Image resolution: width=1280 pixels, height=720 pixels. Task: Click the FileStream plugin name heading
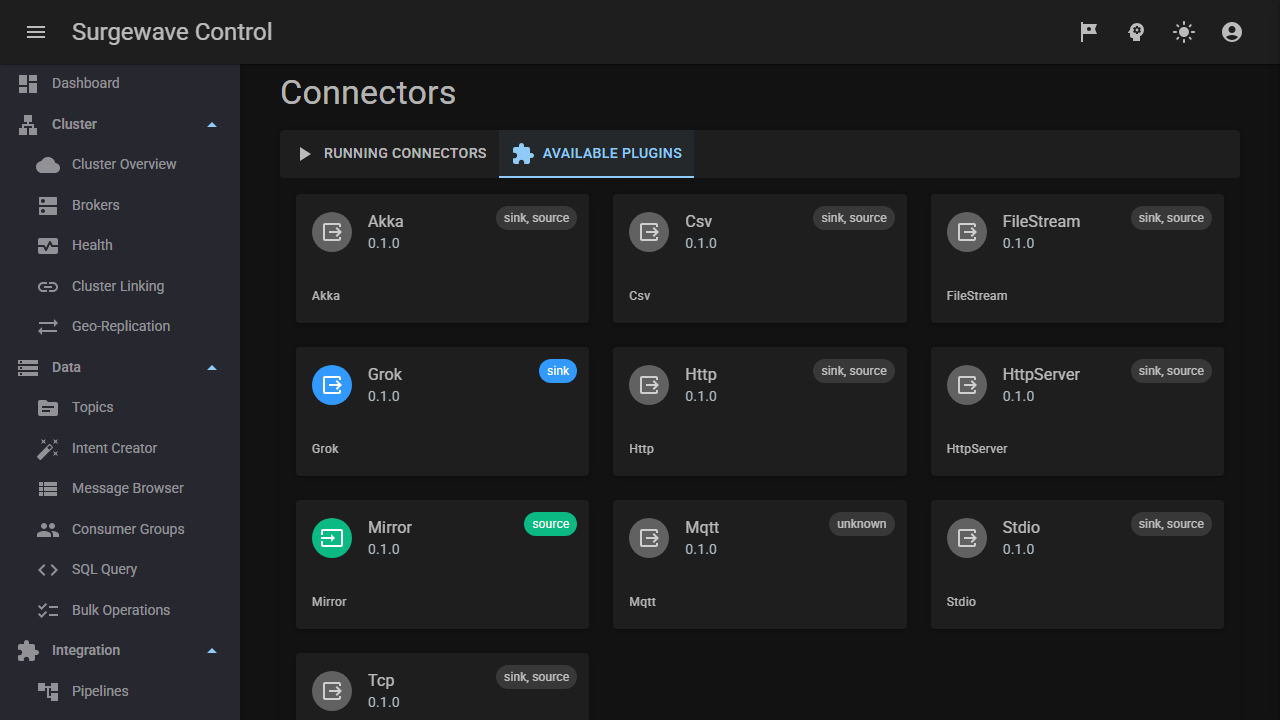(1041, 222)
